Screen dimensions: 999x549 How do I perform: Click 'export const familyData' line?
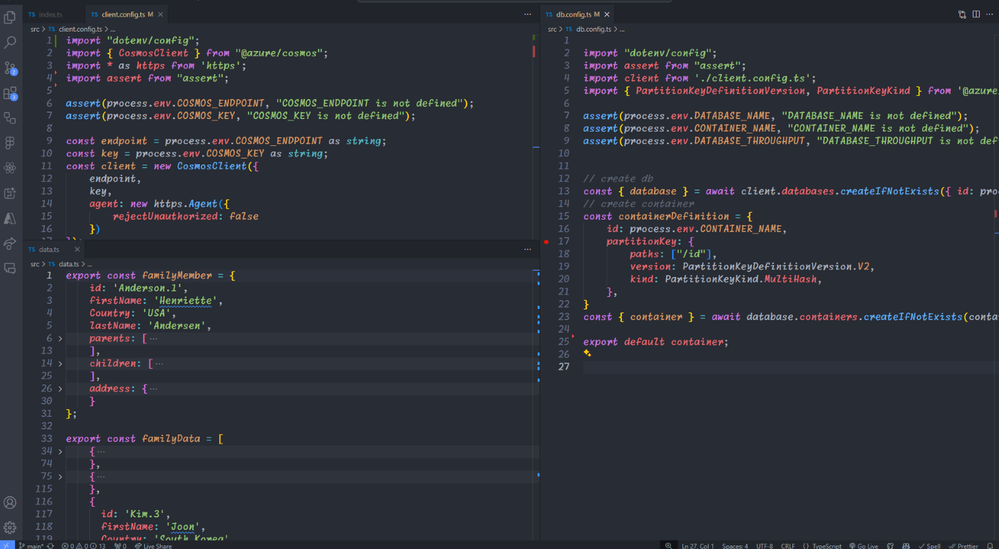click(x=145, y=439)
